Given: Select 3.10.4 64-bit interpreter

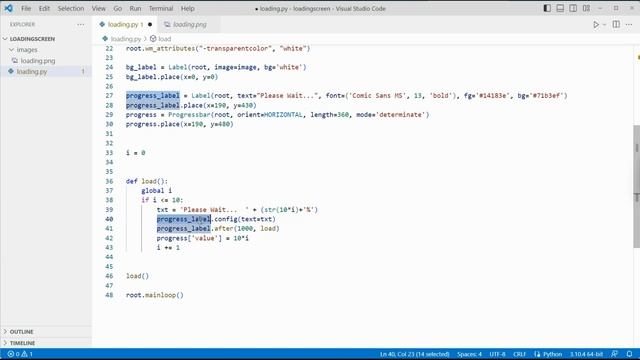Looking at the screenshot, I should tap(586, 354).
